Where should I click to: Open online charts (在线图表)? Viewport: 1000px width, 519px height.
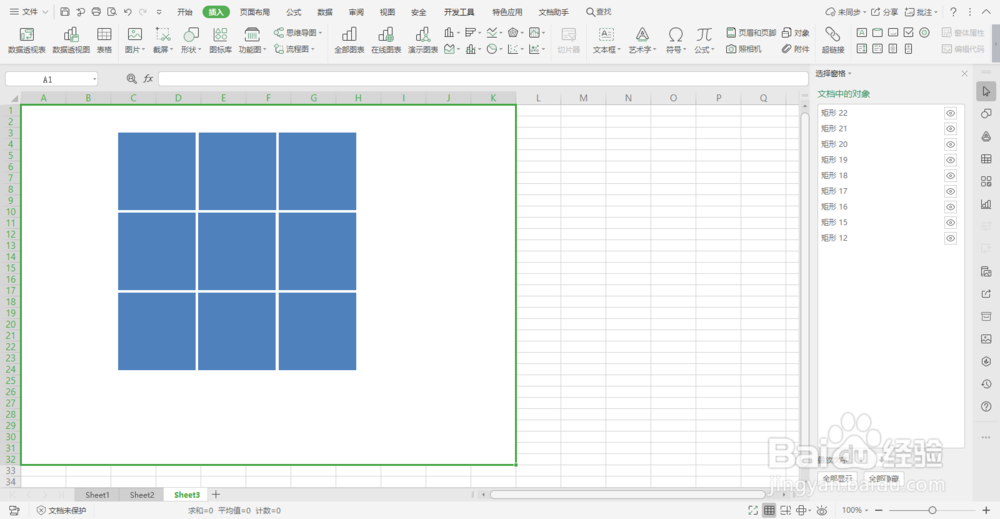click(x=386, y=40)
